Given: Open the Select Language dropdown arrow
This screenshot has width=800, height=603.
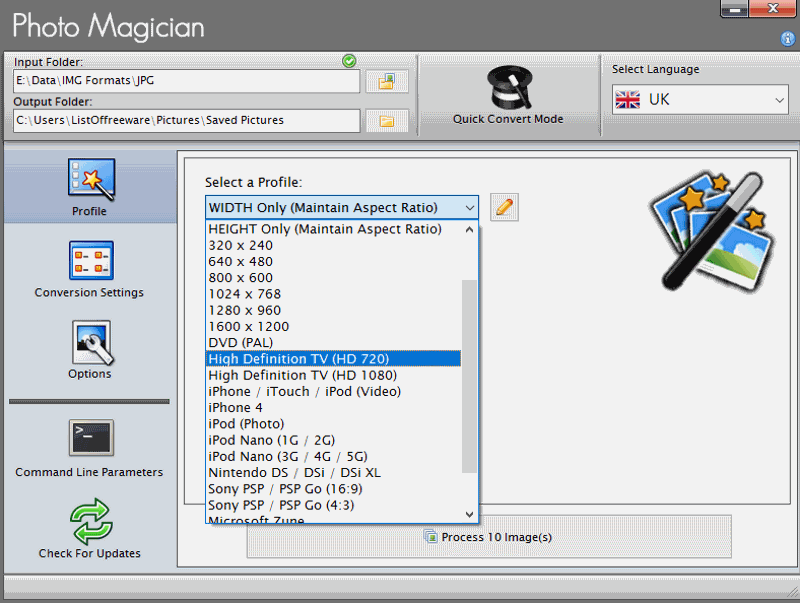Looking at the screenshot, I should tap(779, 100).
